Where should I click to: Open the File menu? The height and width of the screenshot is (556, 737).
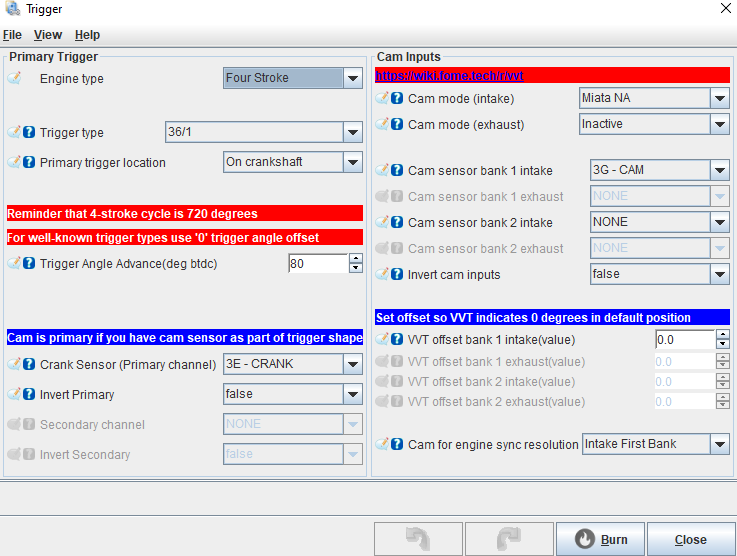[12, 35]
